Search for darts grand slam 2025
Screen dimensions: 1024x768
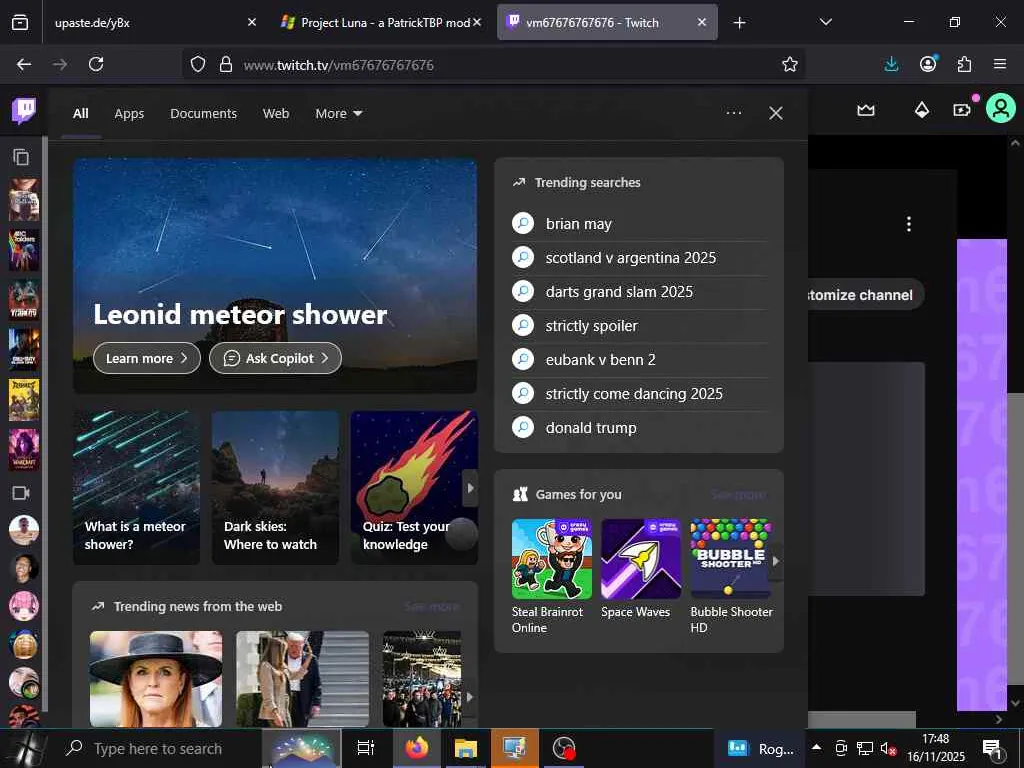click(x=639, y=291)
